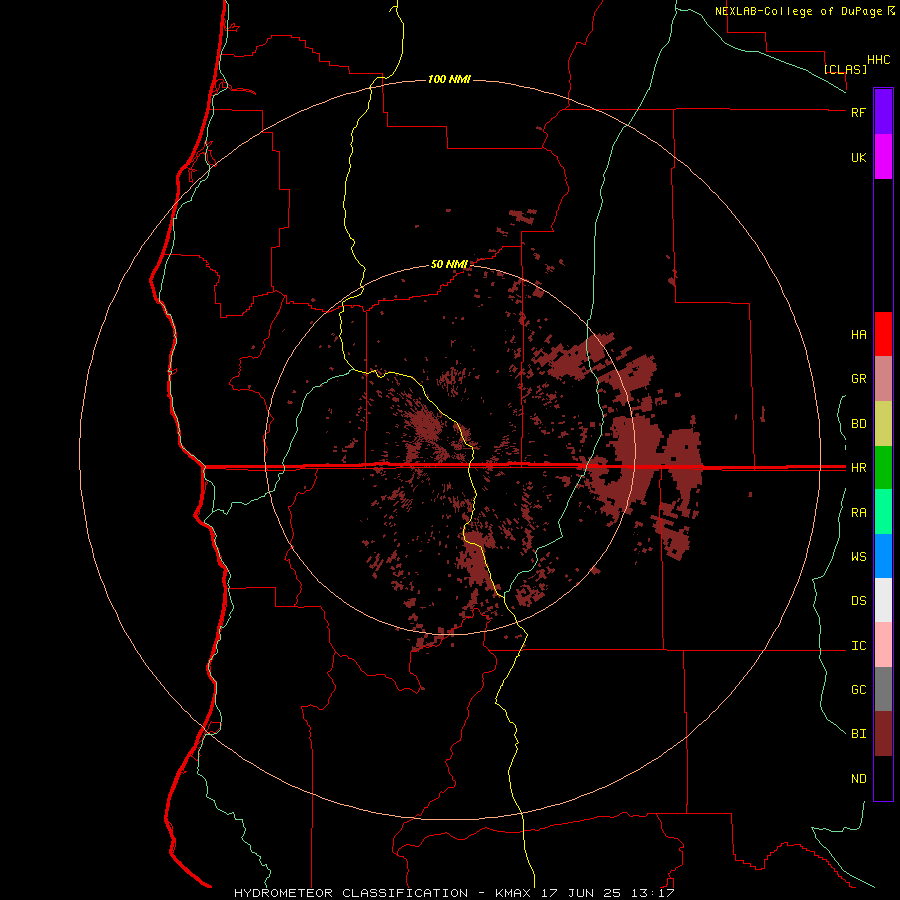Click the 50 NMI range ring label

449,265
